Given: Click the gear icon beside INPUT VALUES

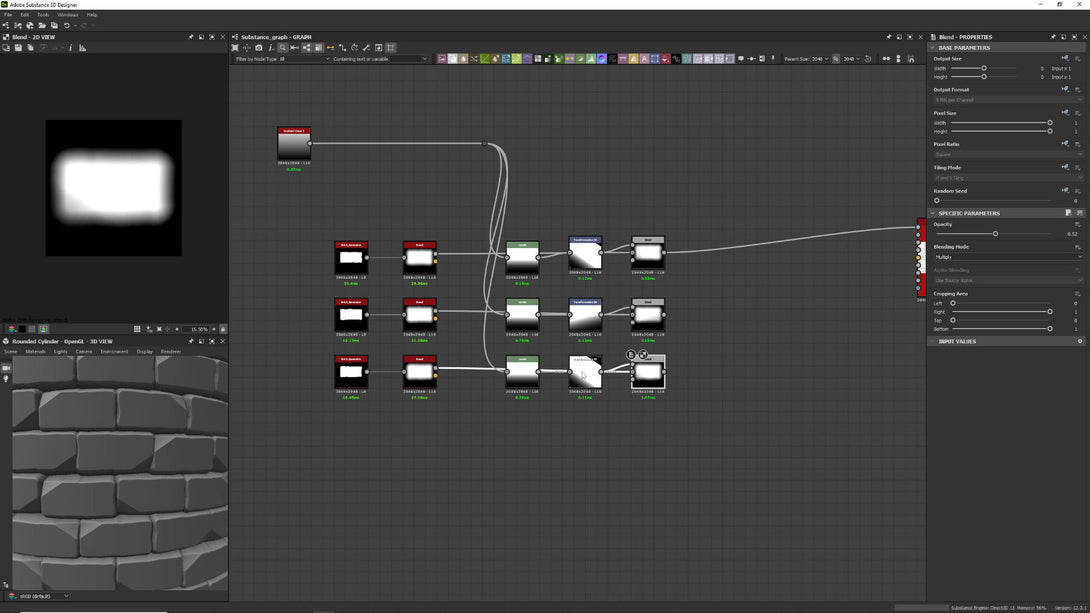Looking at the screenshot, I should [x=1080, y=341].
